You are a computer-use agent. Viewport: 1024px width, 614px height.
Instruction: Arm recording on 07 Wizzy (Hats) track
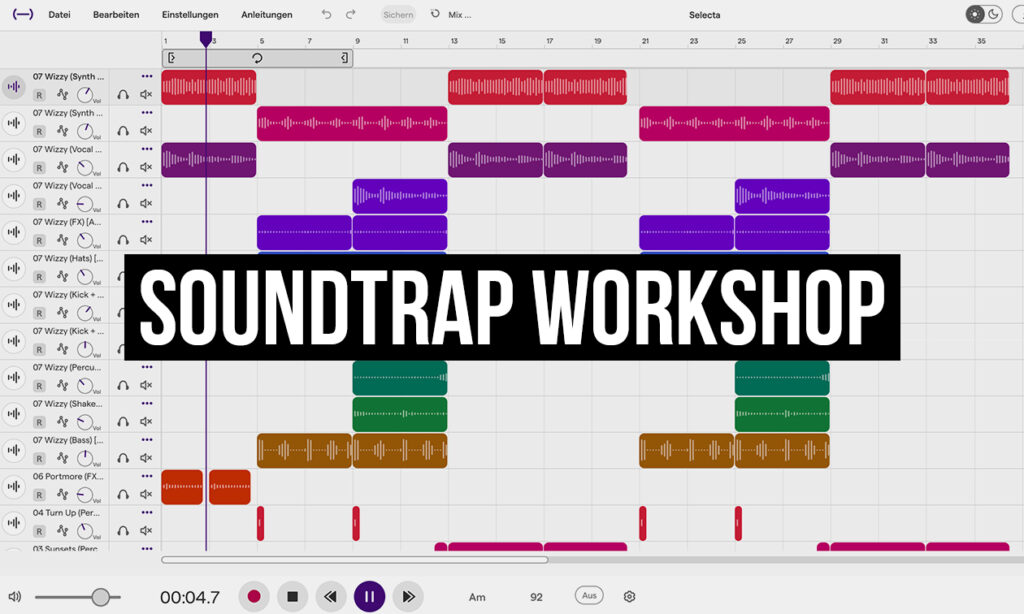[39, 277]
